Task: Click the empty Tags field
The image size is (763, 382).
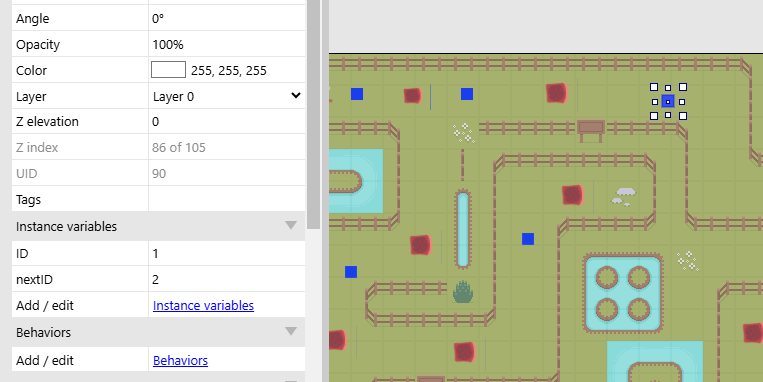Action: (227, 199)
